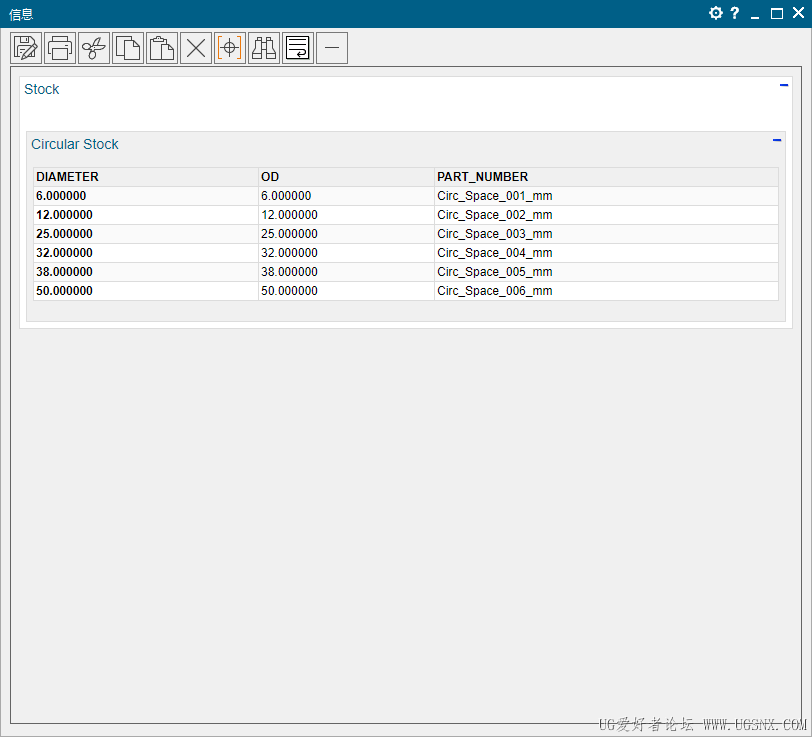Click the Delete X toolbar icon
Image resolution: width=812 pixels, height=737 pixels.
coord(196,48)
